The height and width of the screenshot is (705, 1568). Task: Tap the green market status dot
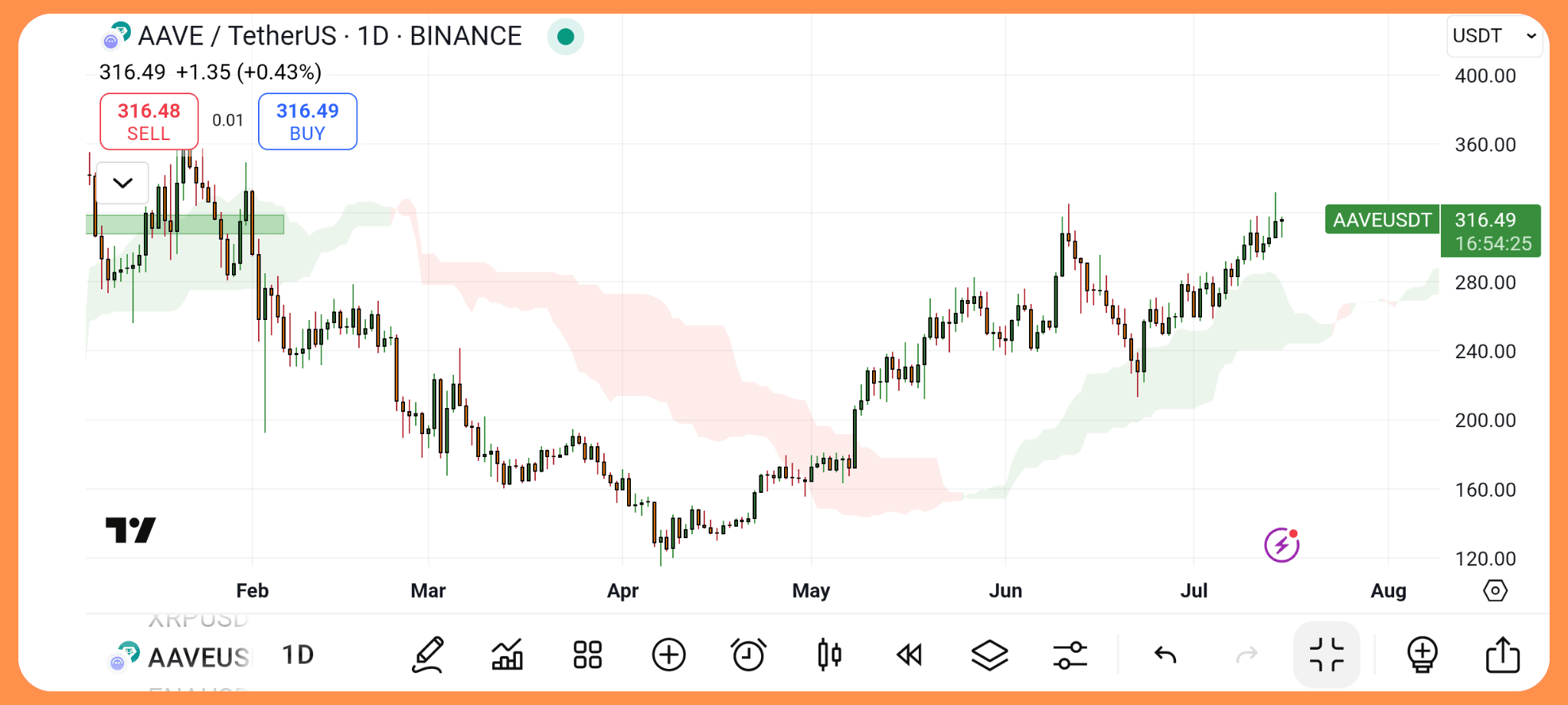click(566, 37)
